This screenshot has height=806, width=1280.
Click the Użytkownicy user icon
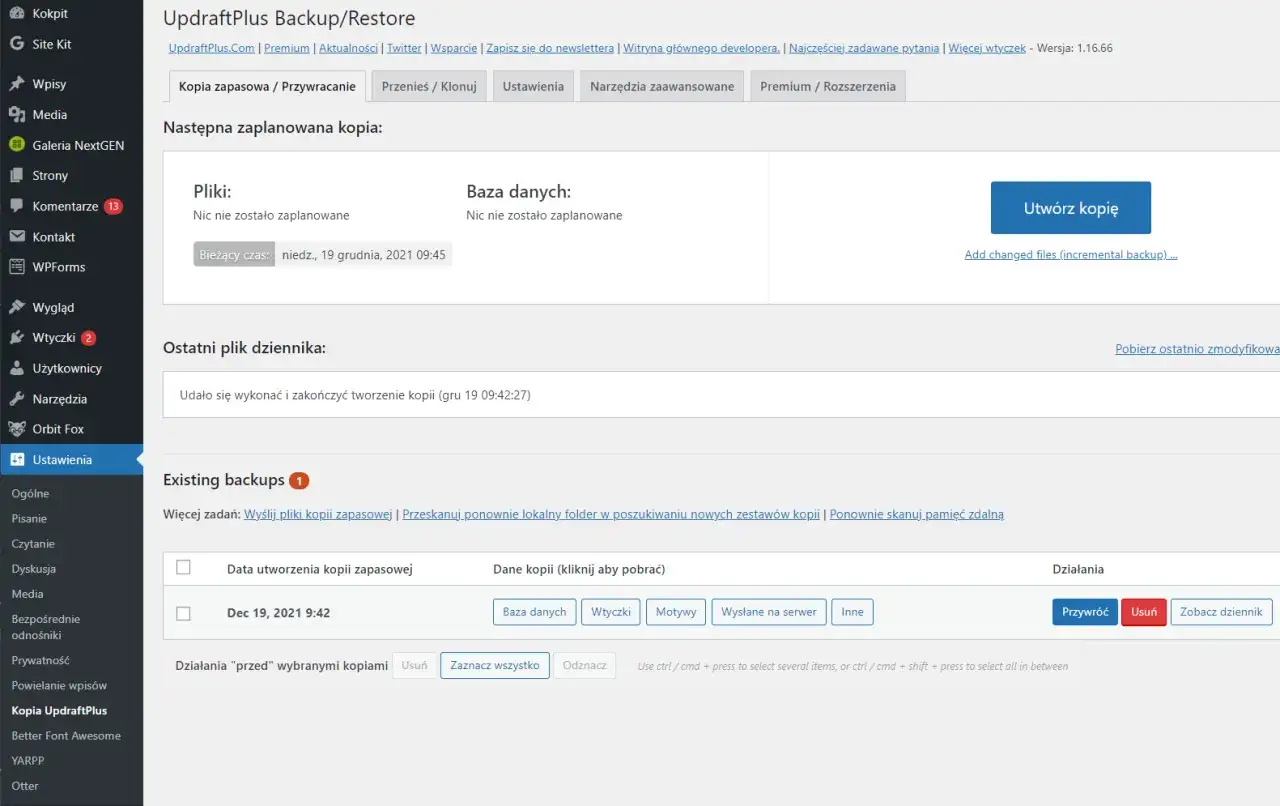(16, 368)
